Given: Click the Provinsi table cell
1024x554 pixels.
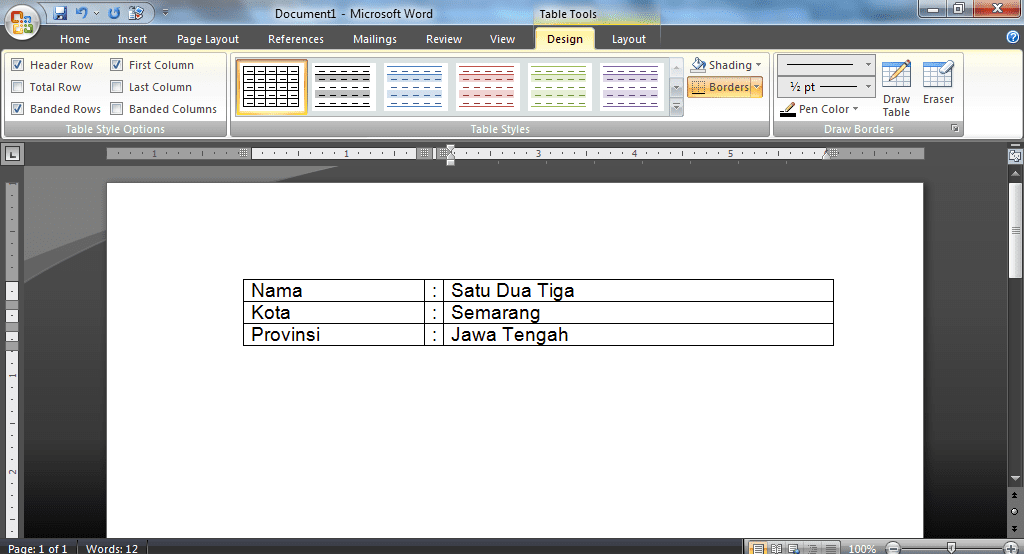Looking at the screenshot, I should pos(334,334).
